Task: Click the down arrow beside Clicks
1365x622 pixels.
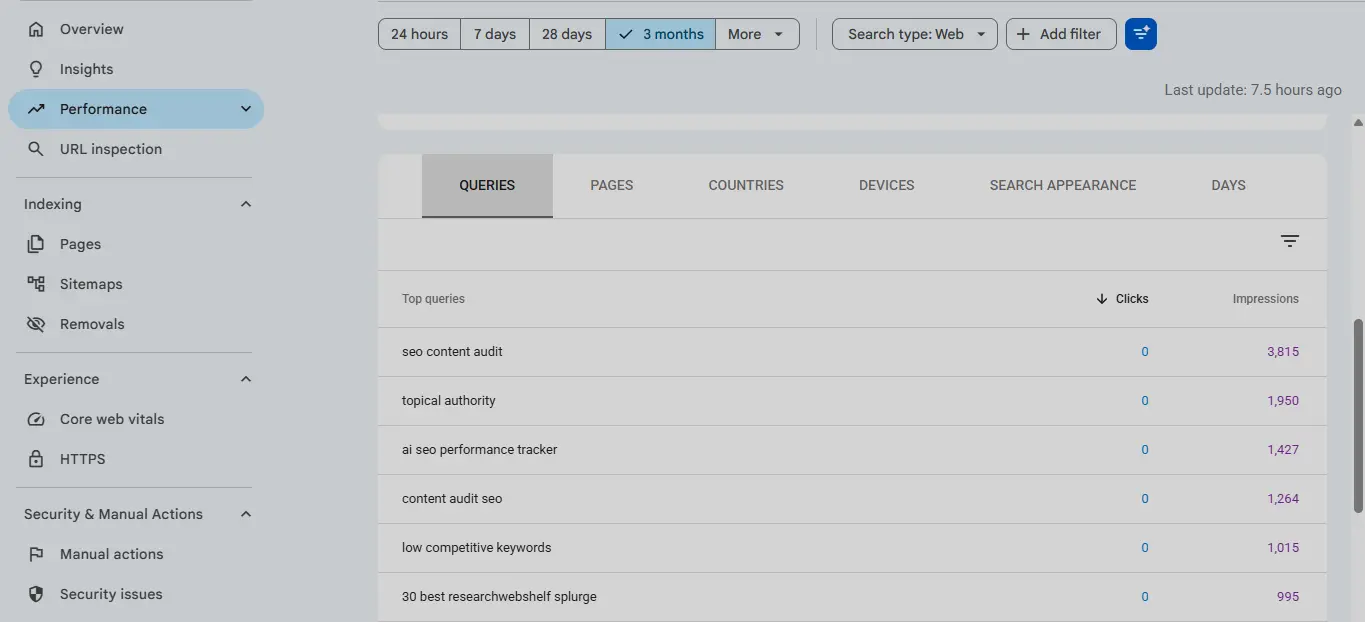Action: tap(1102, 299)
